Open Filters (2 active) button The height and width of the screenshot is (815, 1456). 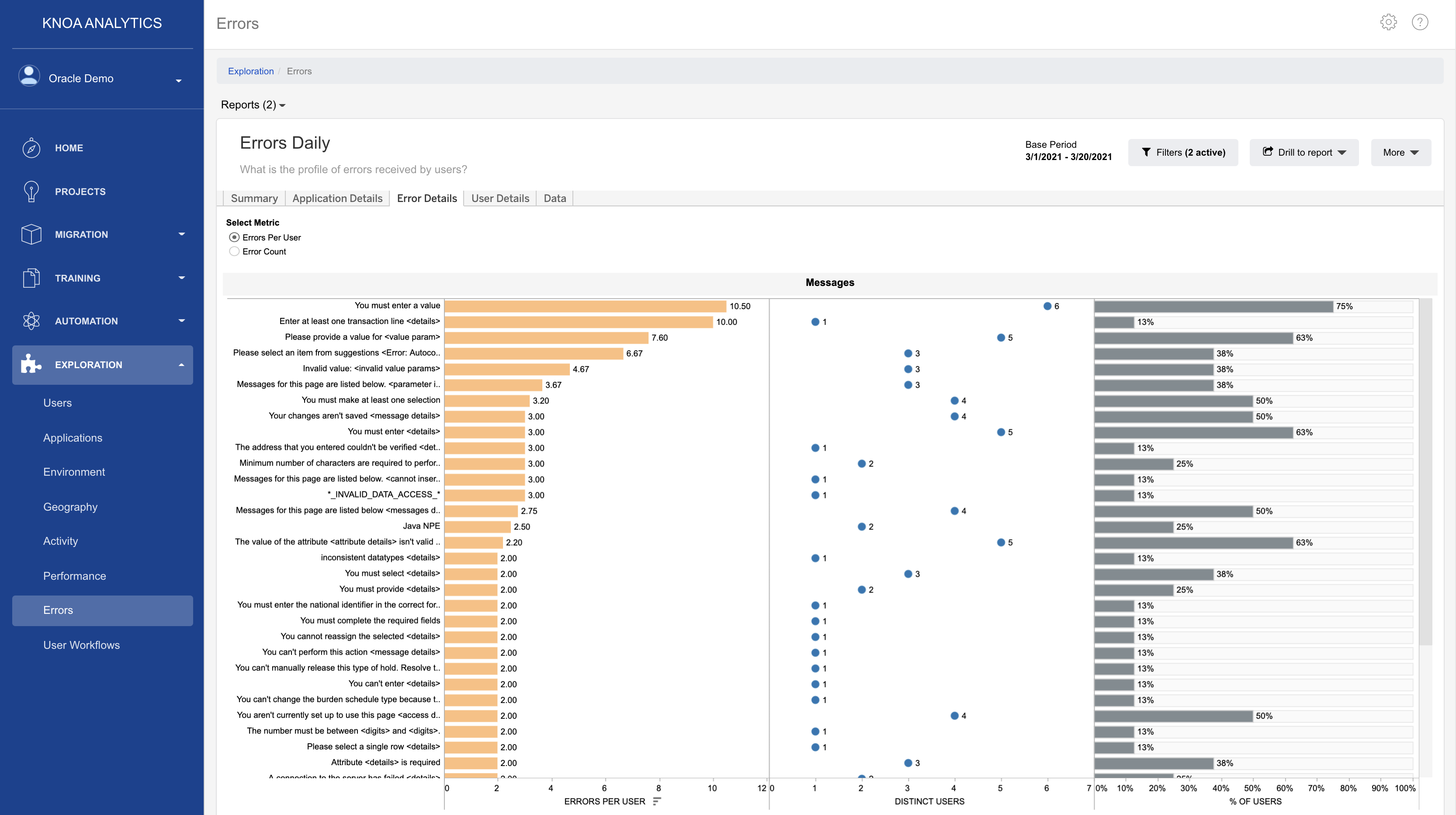1183,152
